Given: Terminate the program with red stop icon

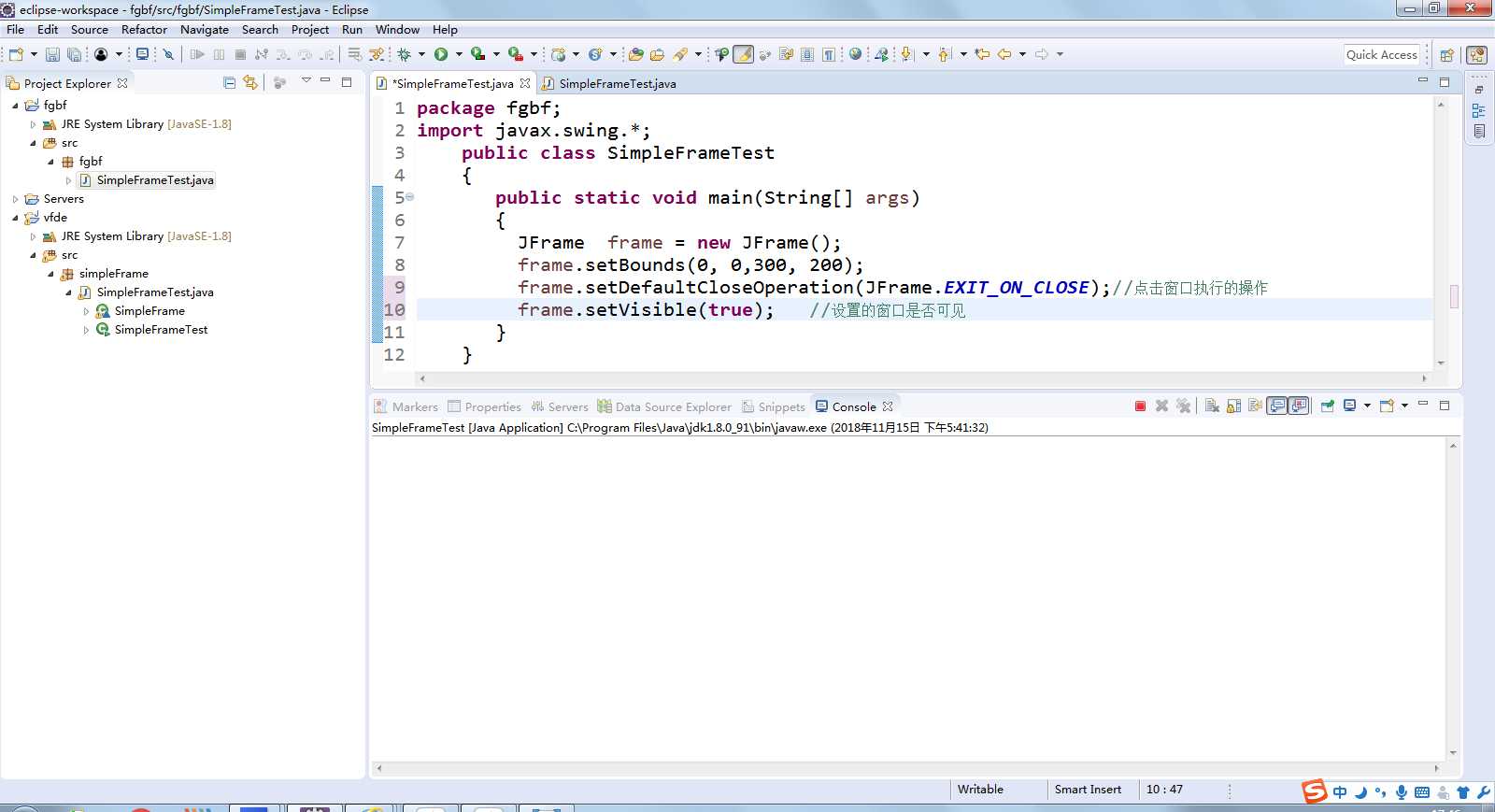Looking at the screenshot, I should 1140,406.
